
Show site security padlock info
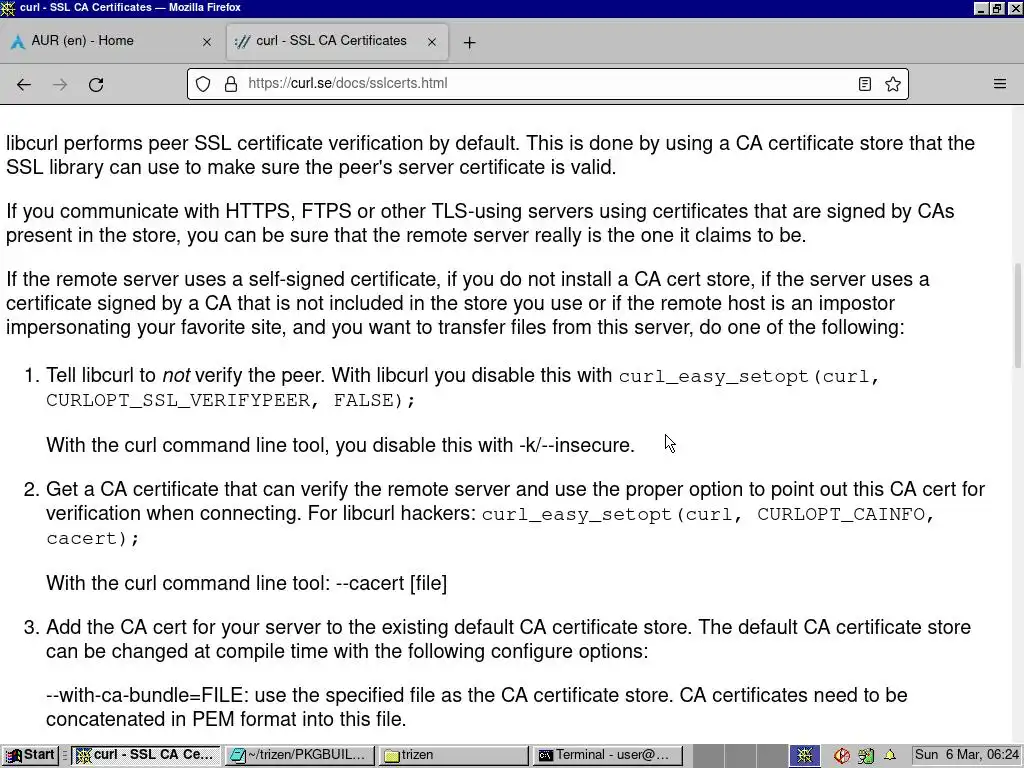coord(231,84)
